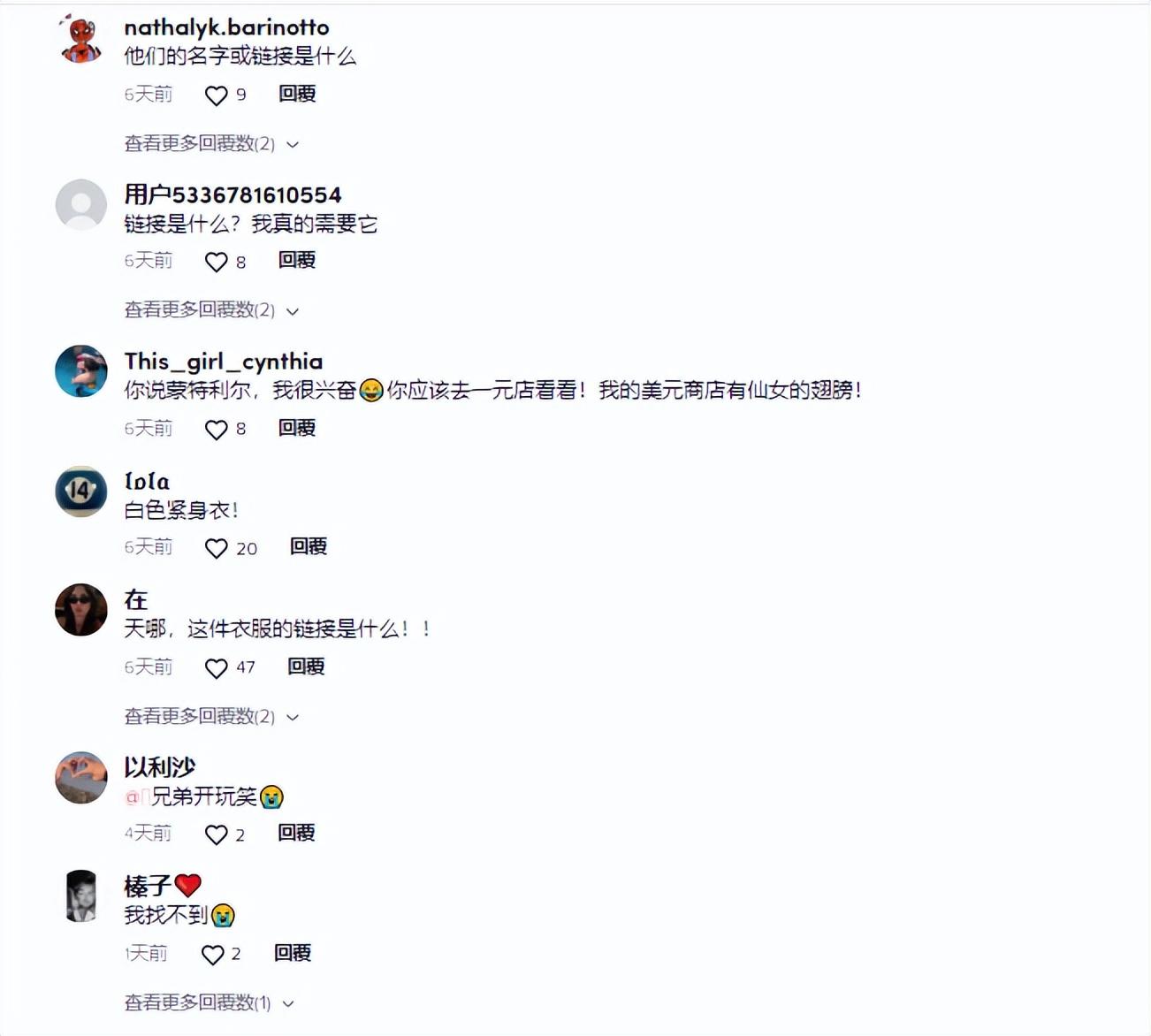1151x1036 pixels.
Task: Heart the comment with 47 likes
Action: point(216,668)
